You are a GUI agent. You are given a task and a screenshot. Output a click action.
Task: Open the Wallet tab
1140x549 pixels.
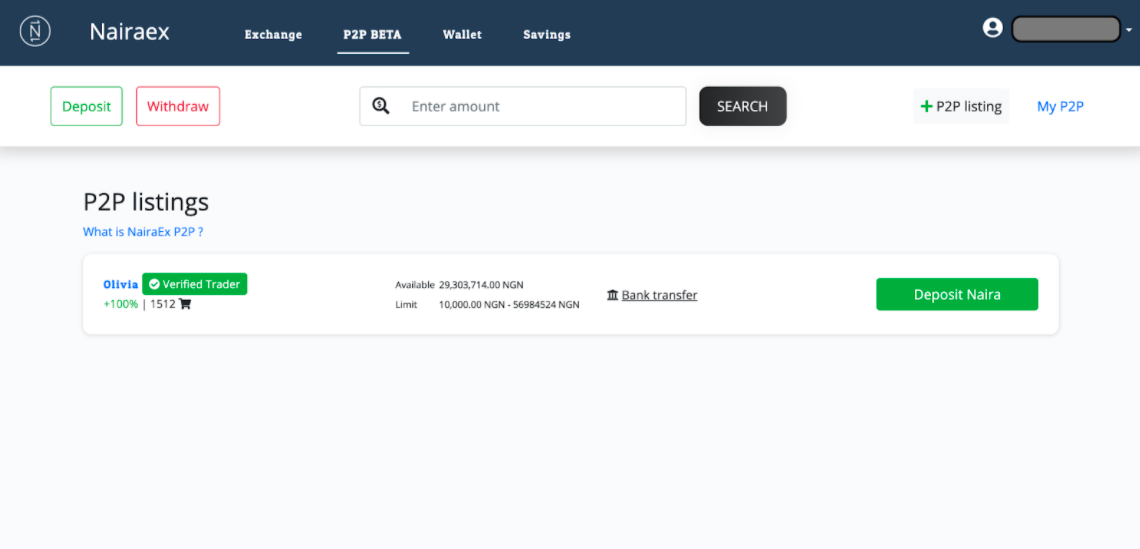462,34
